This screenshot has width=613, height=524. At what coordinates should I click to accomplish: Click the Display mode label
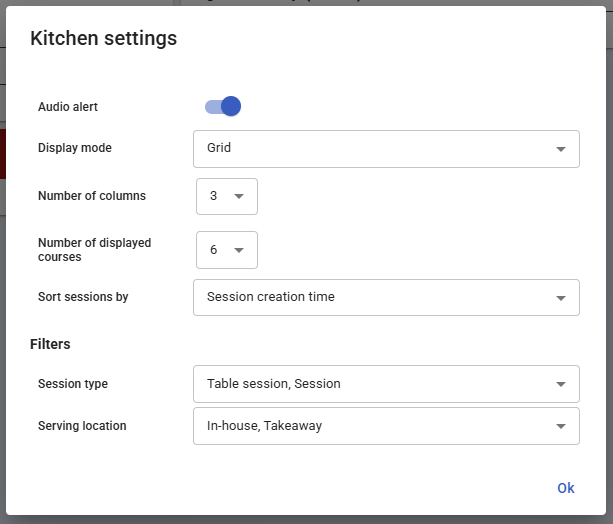75,148
